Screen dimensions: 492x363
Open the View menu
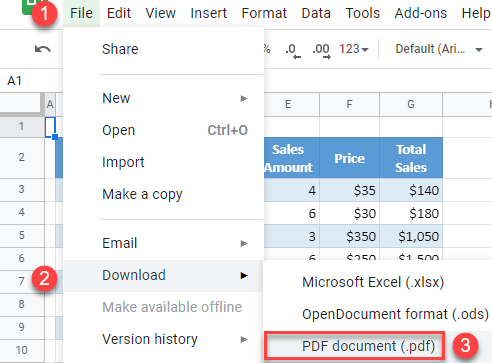click(160, 13)
